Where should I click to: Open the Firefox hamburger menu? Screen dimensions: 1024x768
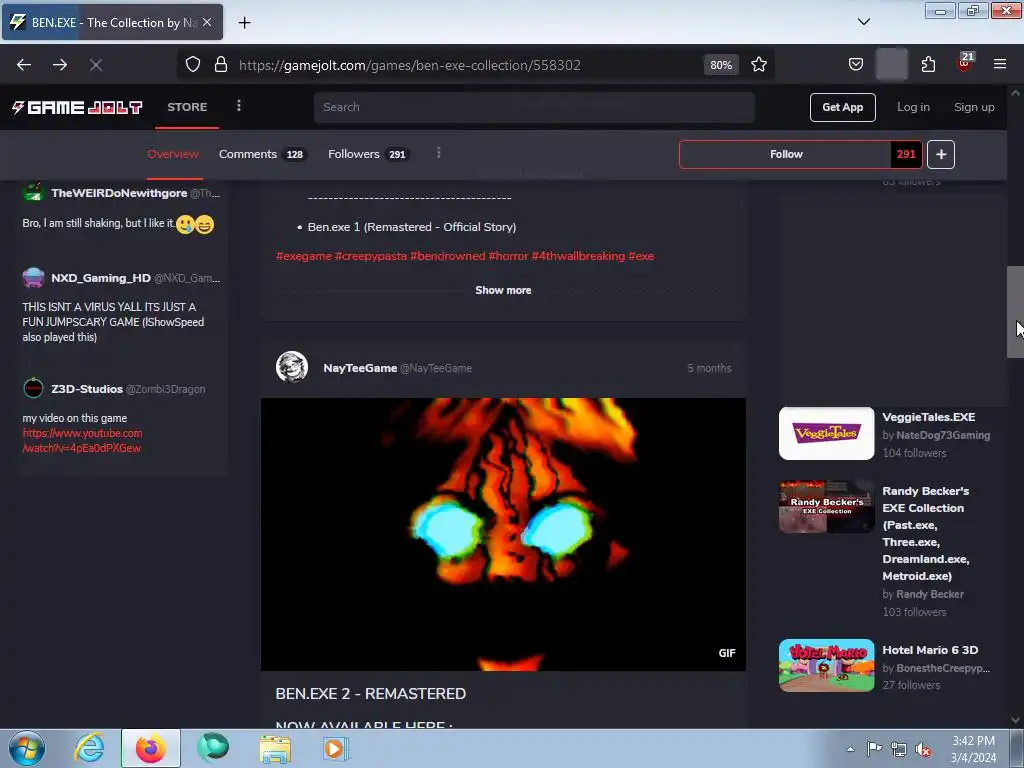[x=1000, y=64]
